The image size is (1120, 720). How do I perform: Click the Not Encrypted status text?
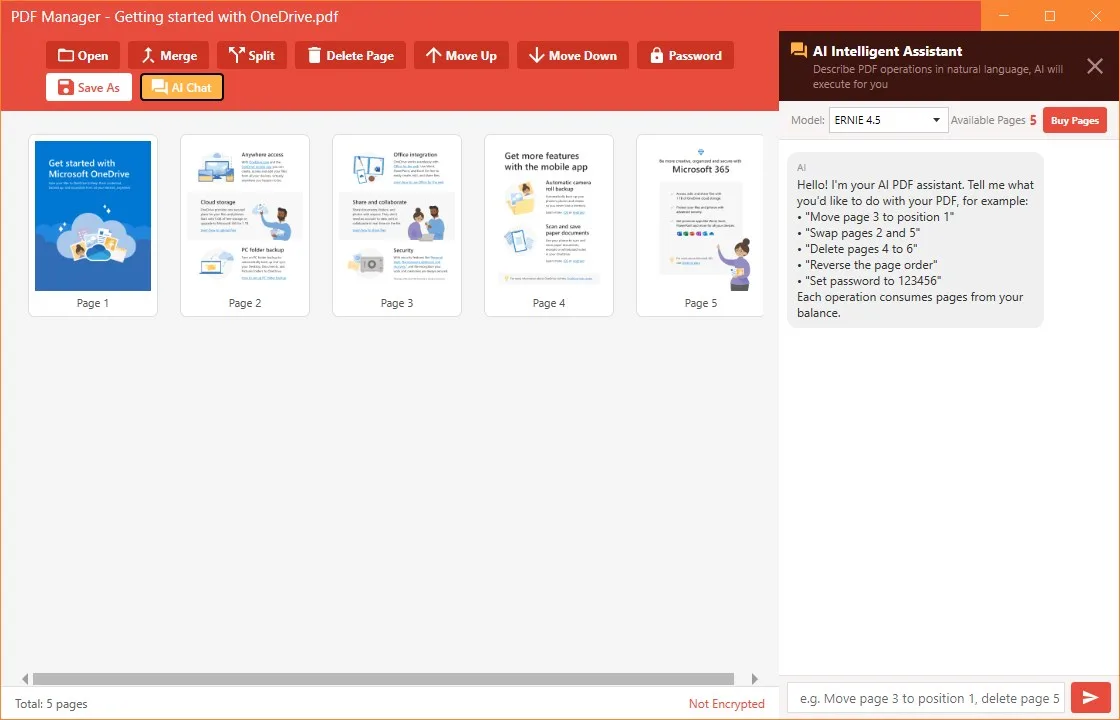click(x=726, y=704)
